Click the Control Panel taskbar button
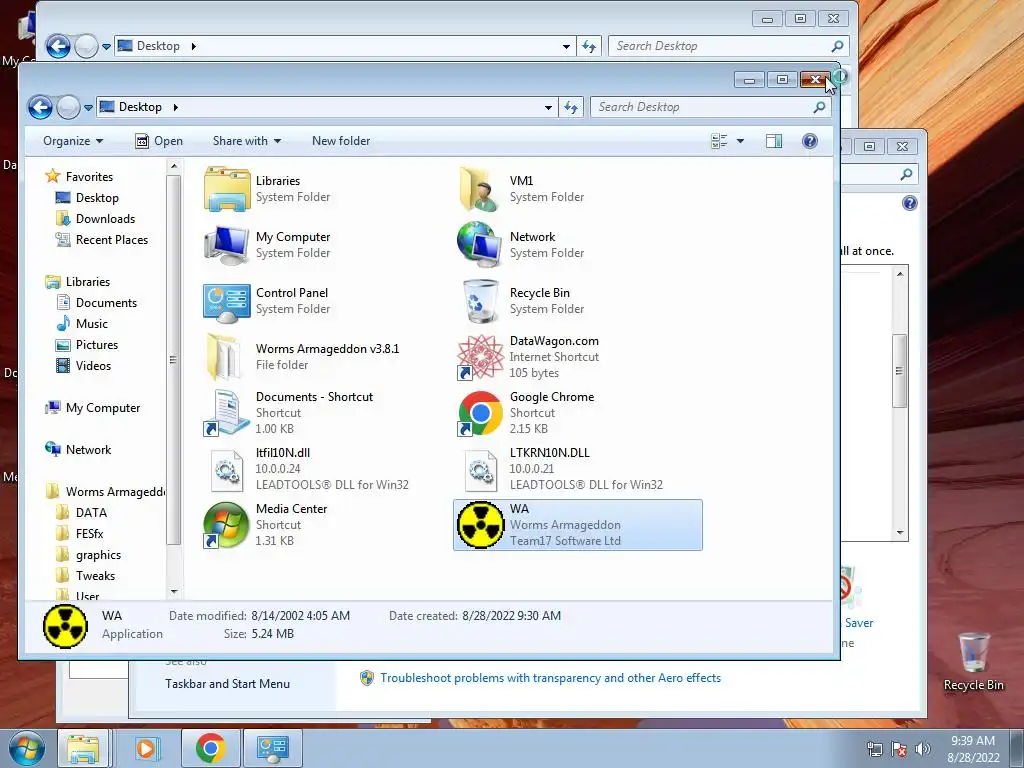 tap(272, 748)
